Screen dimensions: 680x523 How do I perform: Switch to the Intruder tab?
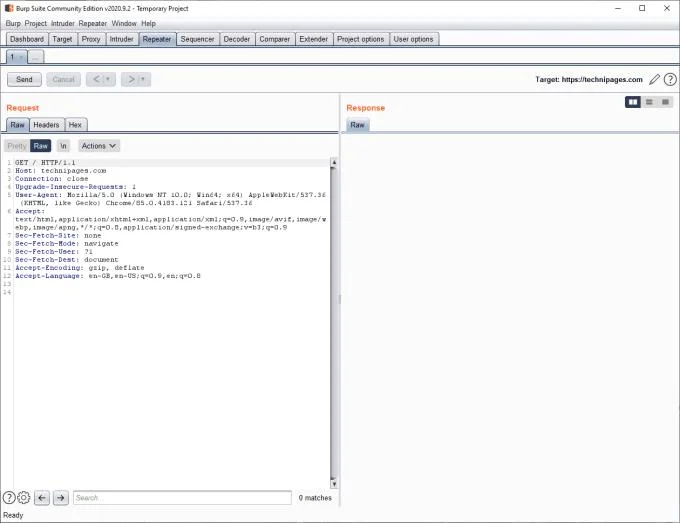(121, 39)
